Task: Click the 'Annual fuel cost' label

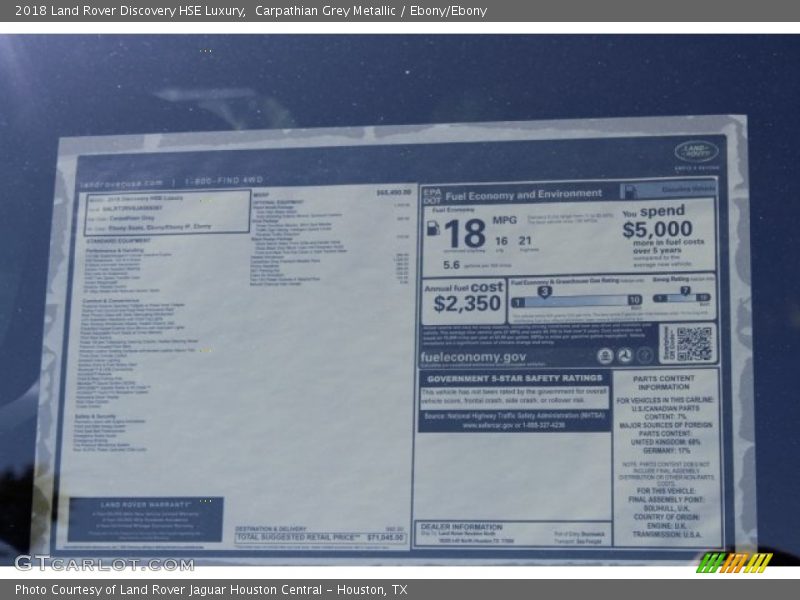Action: [x=463, y=288]
